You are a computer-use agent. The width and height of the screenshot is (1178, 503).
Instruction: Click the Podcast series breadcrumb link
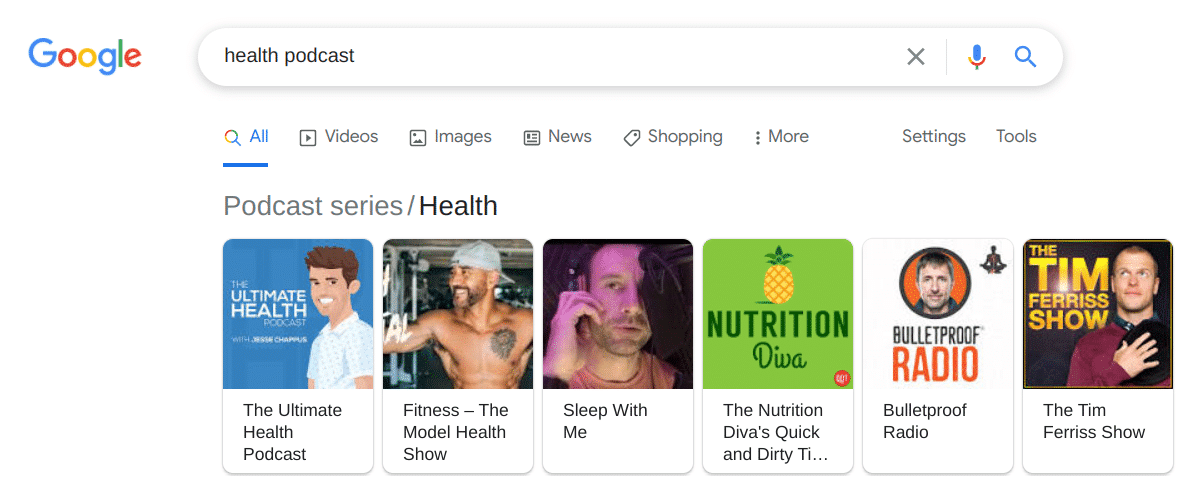click(312, 206)
